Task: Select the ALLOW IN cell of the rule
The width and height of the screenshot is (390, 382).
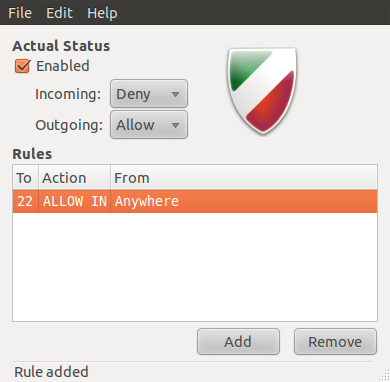Action: [75, 201]
